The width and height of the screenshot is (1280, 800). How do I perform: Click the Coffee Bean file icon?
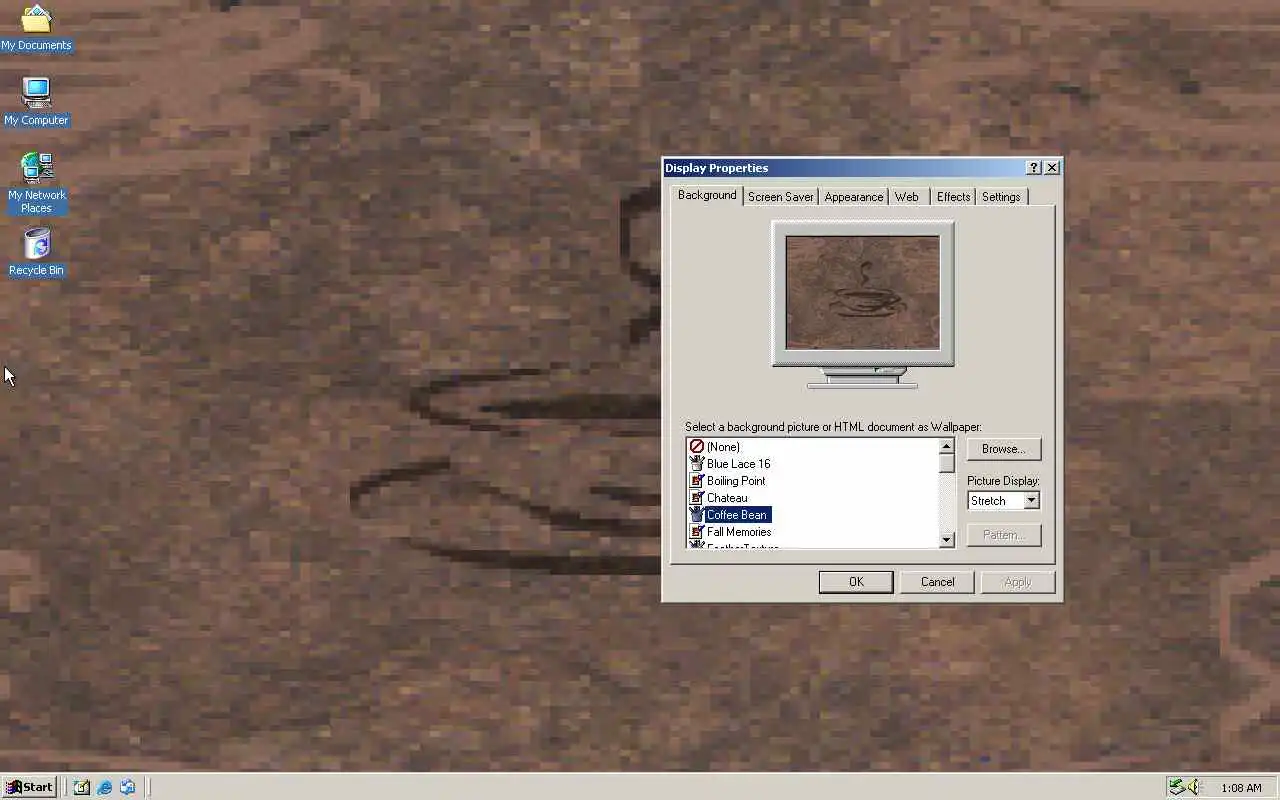click(697, 515)
